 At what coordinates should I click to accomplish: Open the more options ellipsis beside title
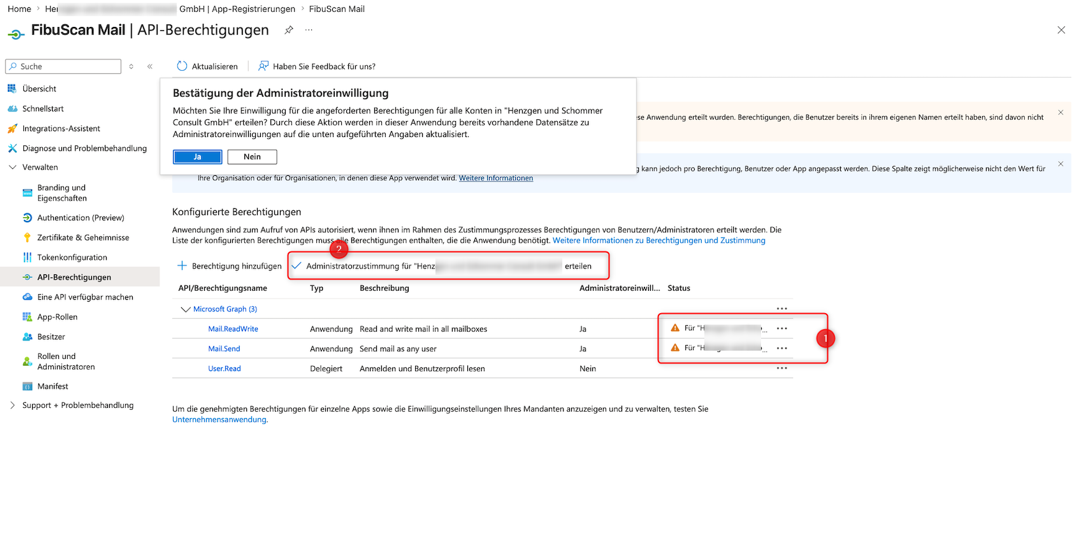coord(309,30)
